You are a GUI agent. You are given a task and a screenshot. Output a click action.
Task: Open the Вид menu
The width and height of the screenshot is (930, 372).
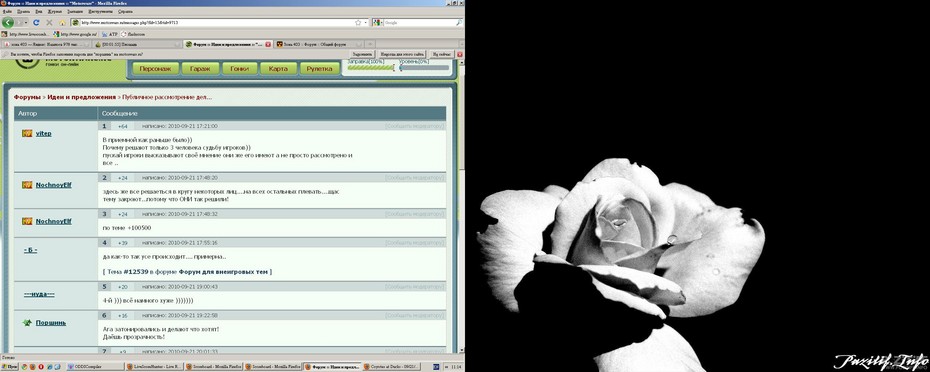click(x=39, y=11)
